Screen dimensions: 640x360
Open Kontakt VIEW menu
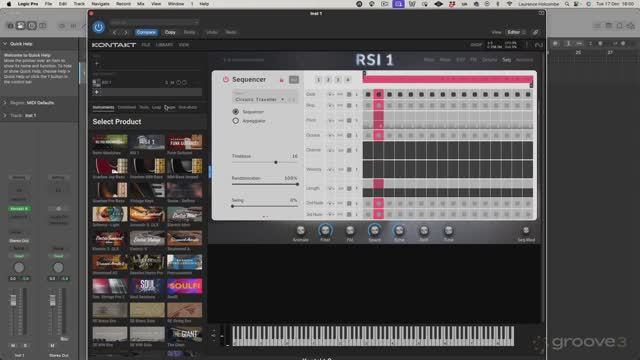[x=184, y=45]
